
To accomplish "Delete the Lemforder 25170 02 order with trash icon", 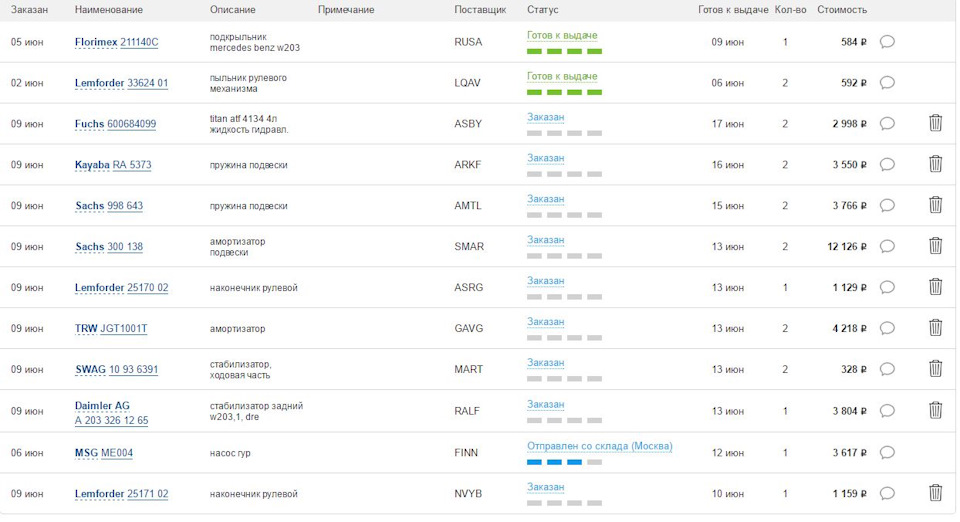I will tap(936, 287).
